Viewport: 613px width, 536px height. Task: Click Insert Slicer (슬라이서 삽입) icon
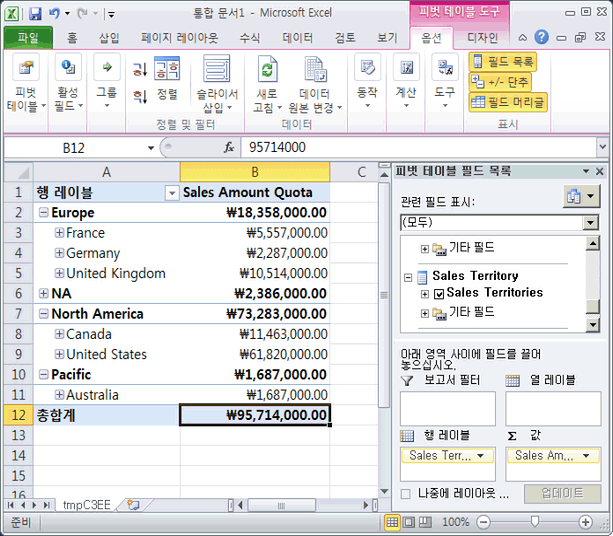coord(216,69)
